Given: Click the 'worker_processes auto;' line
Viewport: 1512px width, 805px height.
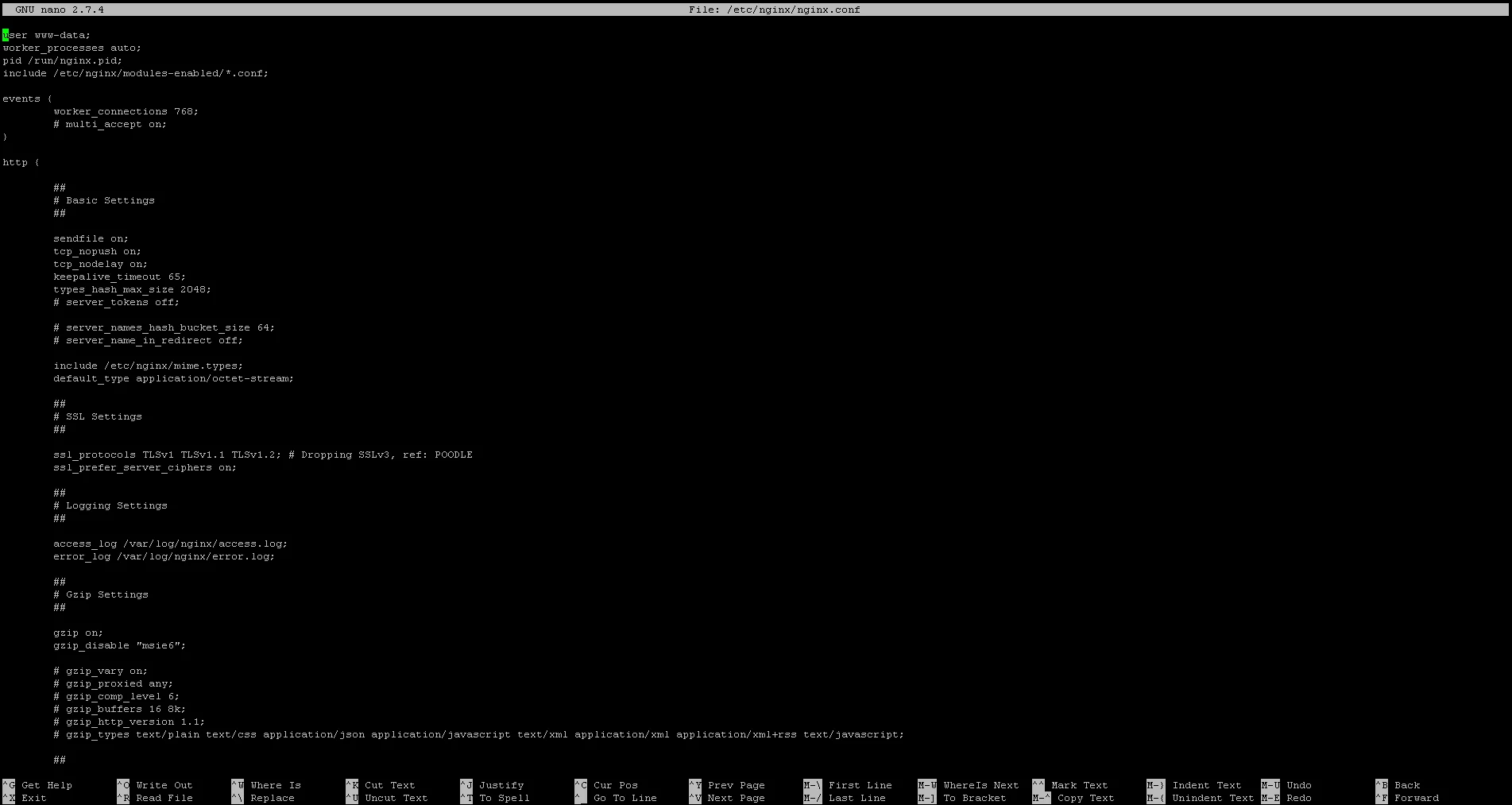Looking at the screenshot, I should click(72, 48).
